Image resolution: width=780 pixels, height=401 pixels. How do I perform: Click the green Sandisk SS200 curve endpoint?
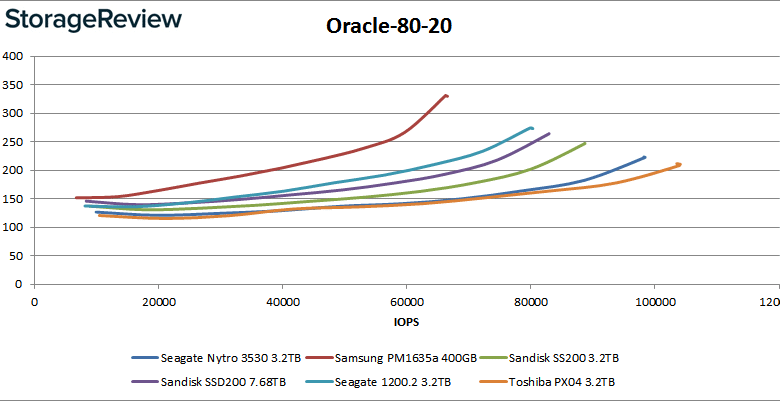pos(585,143)
